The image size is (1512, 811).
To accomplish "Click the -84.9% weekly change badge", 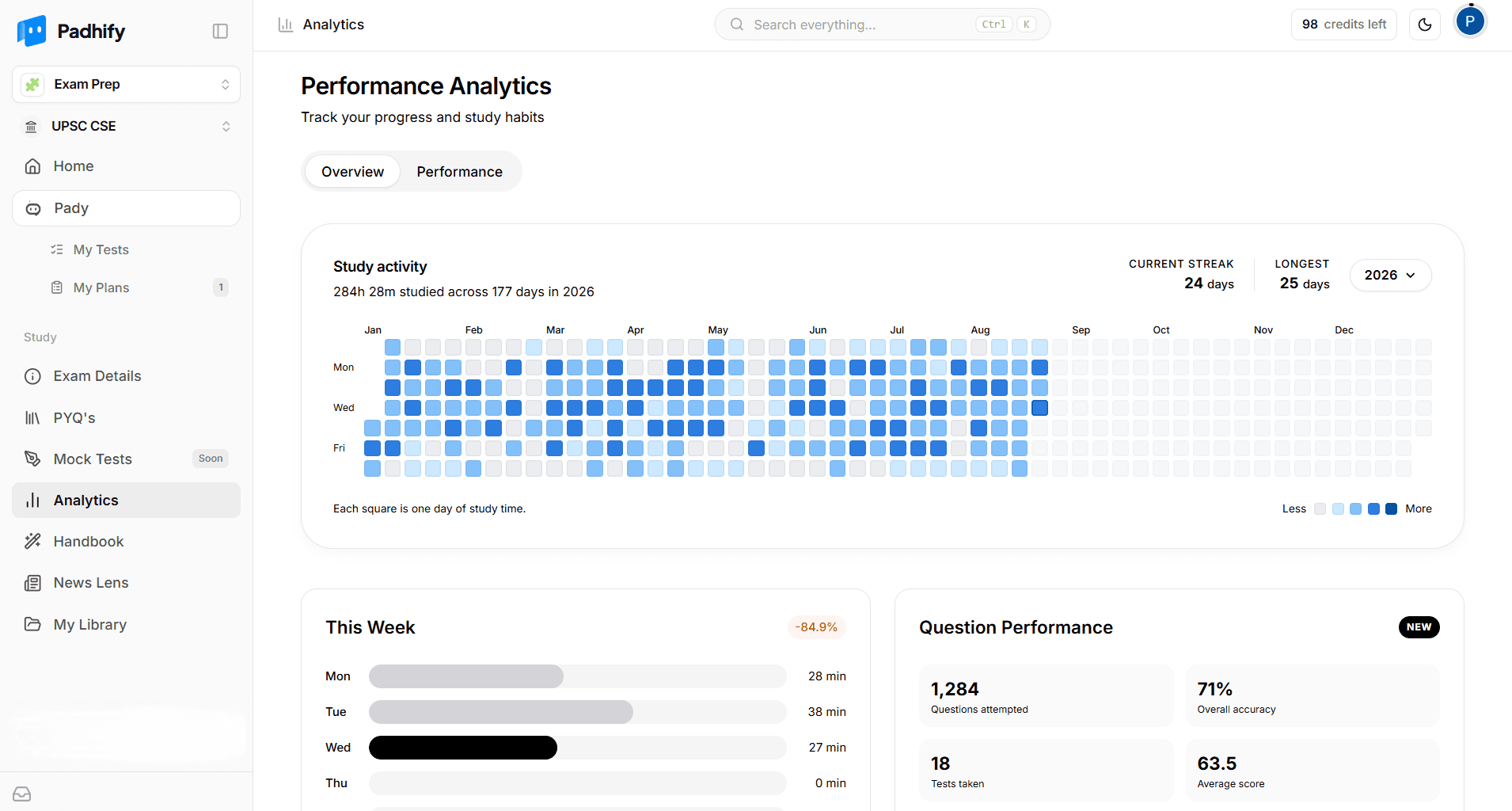I will pos(816,627).
